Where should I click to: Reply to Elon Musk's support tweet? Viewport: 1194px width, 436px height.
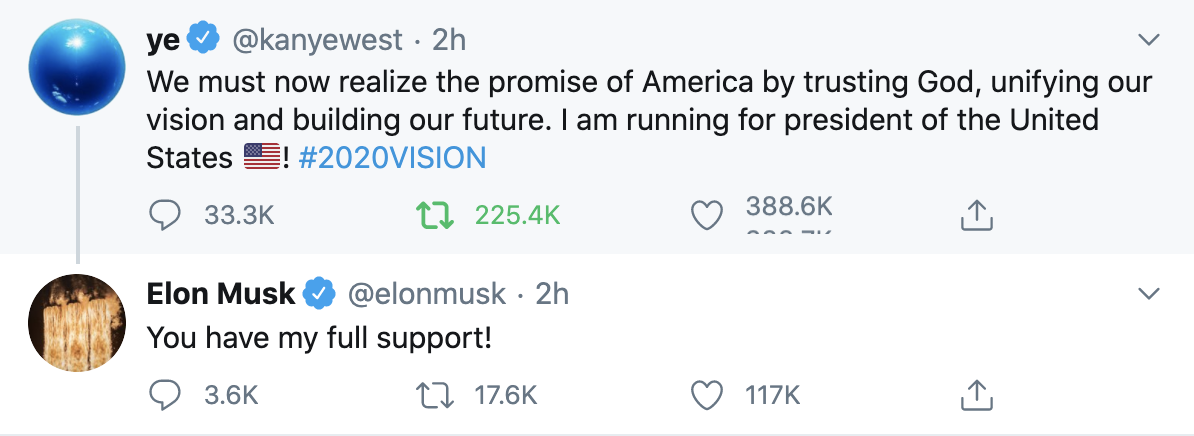(x=165, y=395)
